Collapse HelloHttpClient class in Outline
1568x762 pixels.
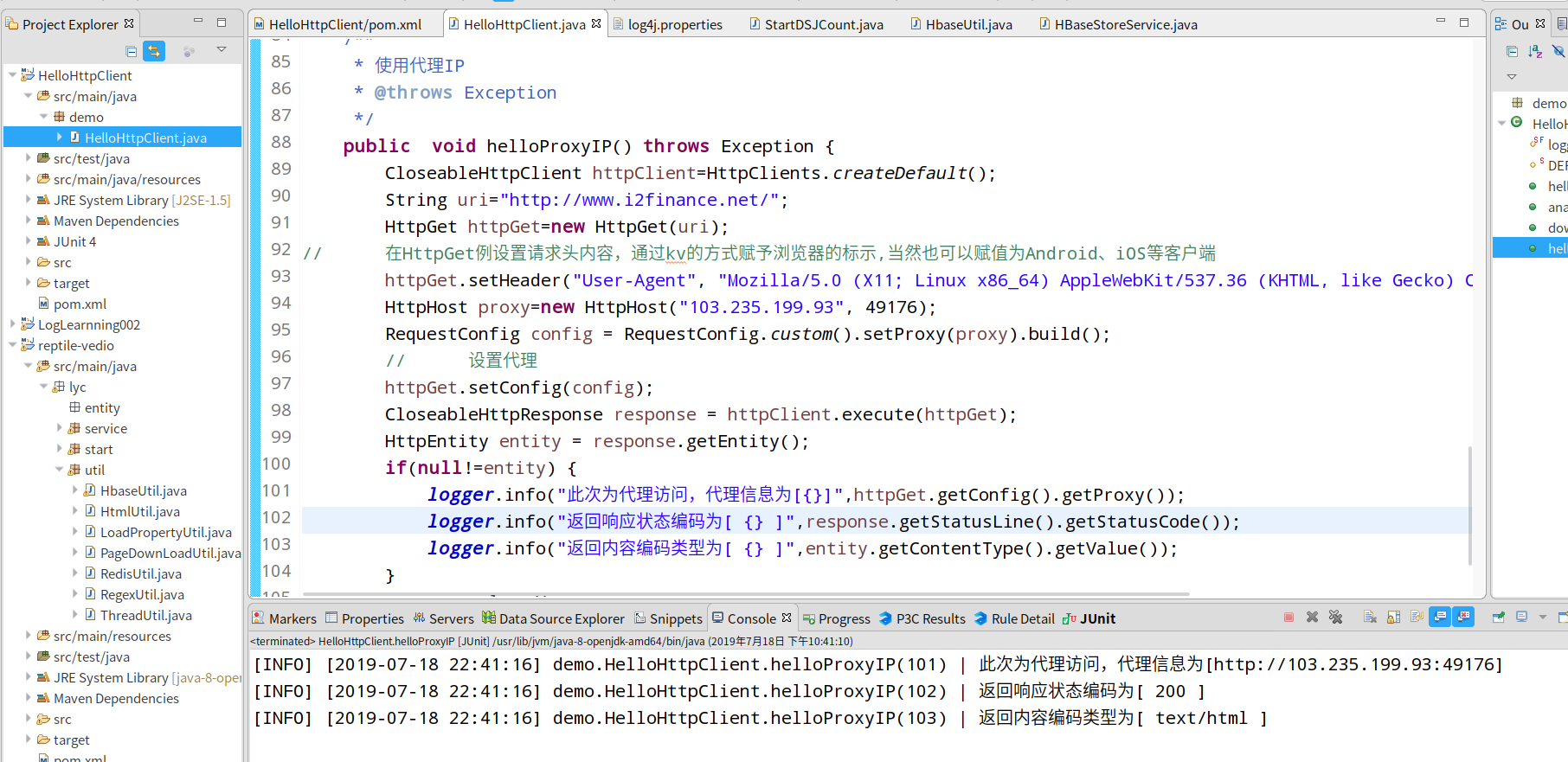[x=1502, y=124]
